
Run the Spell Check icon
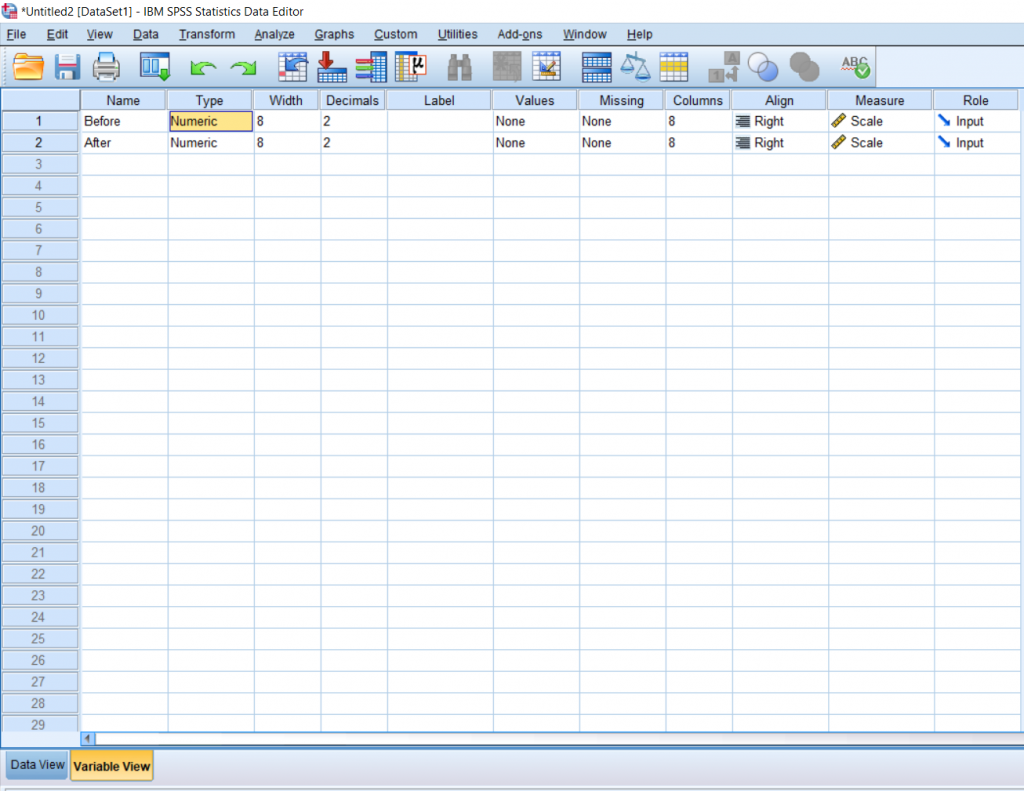pos(855,66)
